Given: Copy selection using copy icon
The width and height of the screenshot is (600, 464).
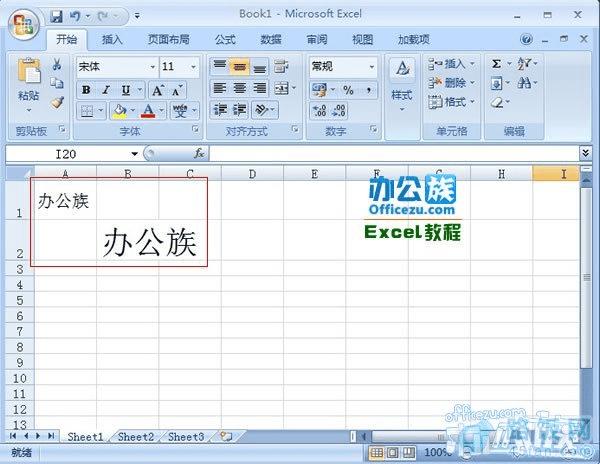Looking at the screenshot, I should (x=57, y=83).
